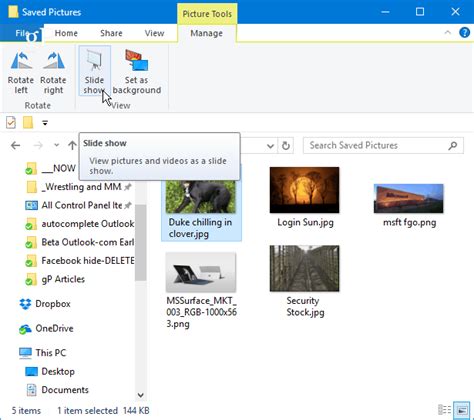Open the Share ribbon tab
The image size is (474, 420).
coord(111,33)
